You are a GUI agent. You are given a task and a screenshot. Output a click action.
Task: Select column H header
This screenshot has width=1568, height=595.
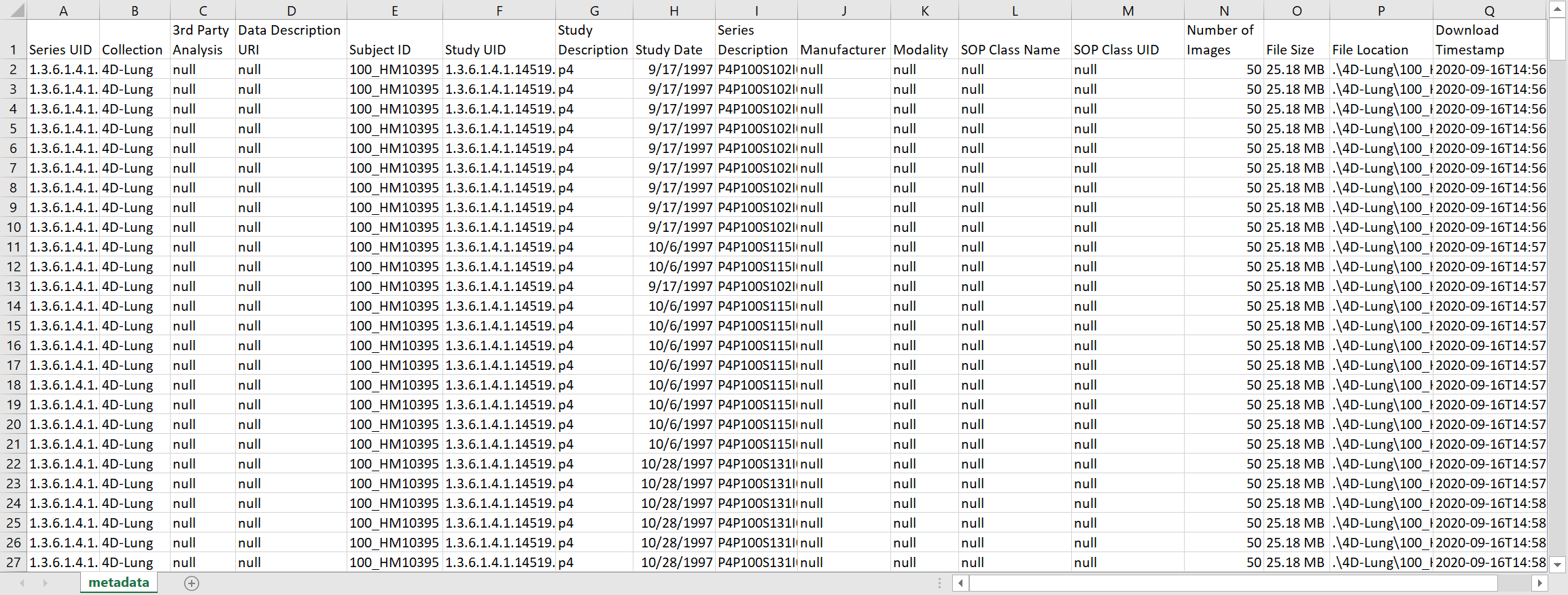click(674, 10)
